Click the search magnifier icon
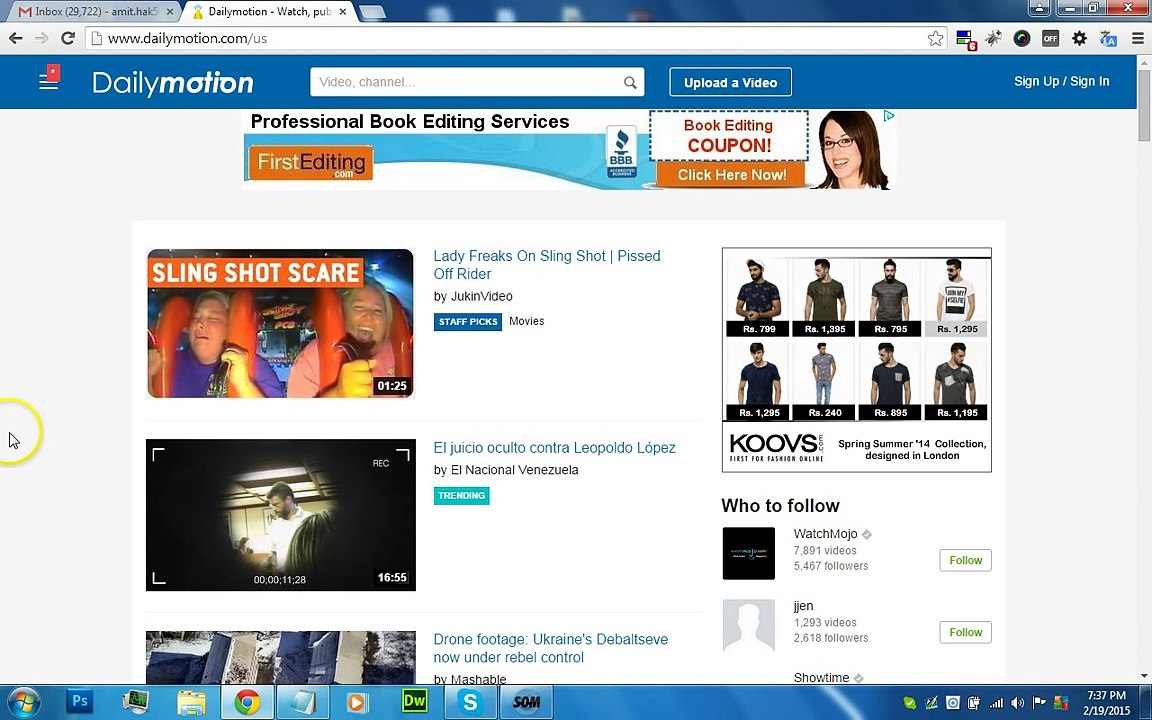The width and height of the screenshot is (1152, 720). [x=630, y=82]
